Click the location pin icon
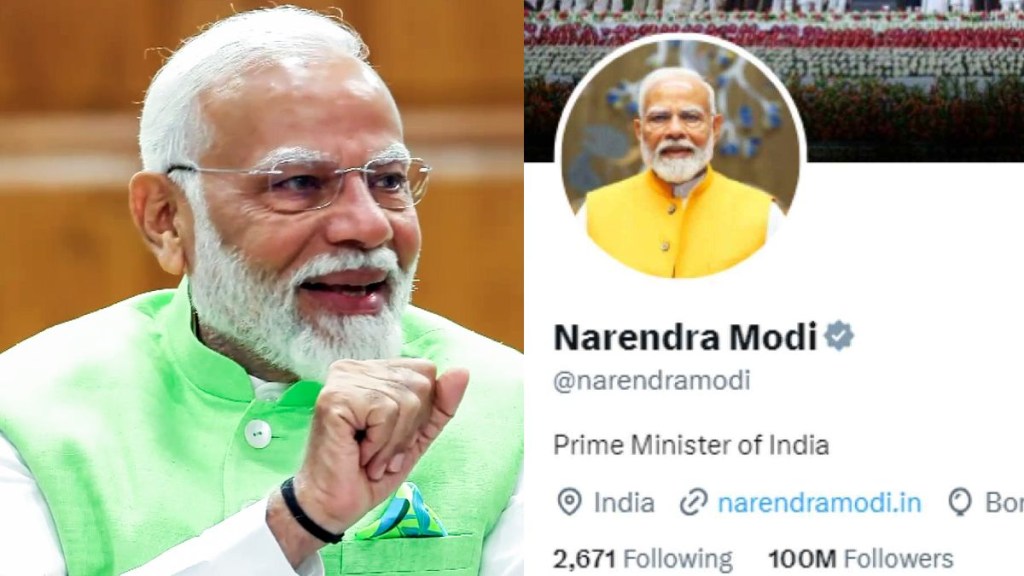The width and height of the screenshot is (1024, 576). [569, 502]
